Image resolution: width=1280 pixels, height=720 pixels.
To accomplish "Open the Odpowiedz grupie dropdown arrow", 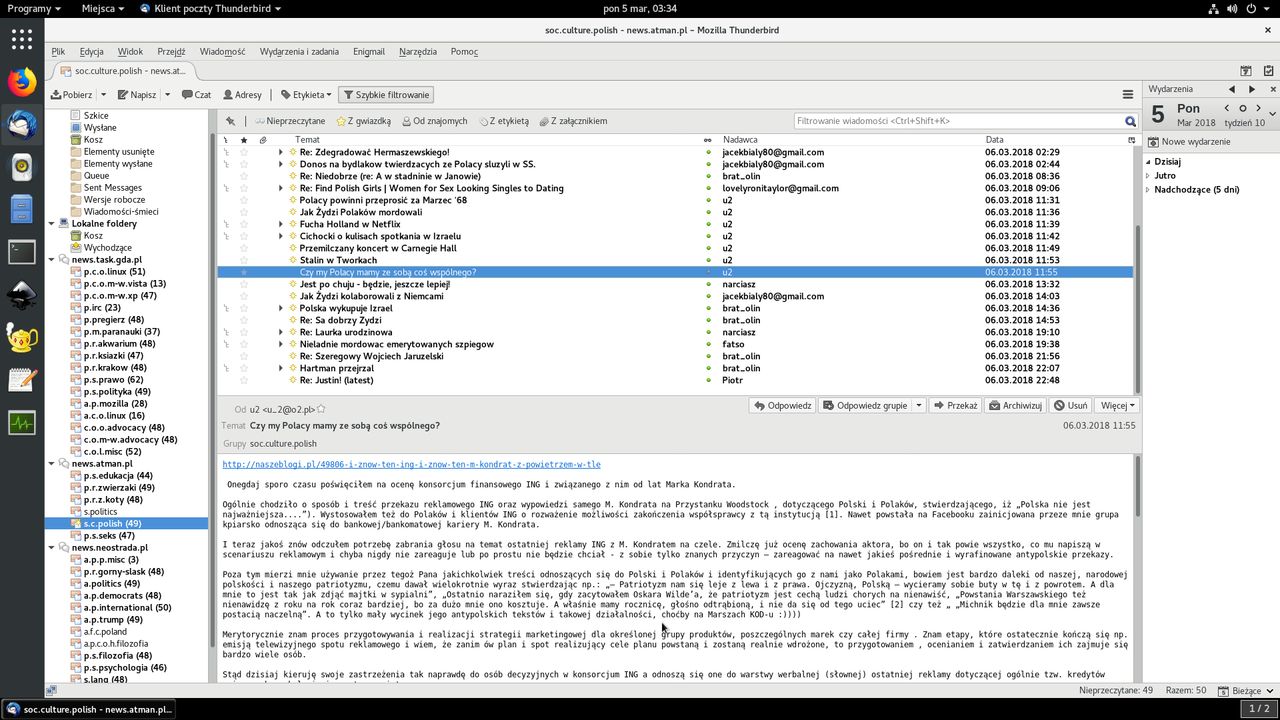I will (918, 406).
